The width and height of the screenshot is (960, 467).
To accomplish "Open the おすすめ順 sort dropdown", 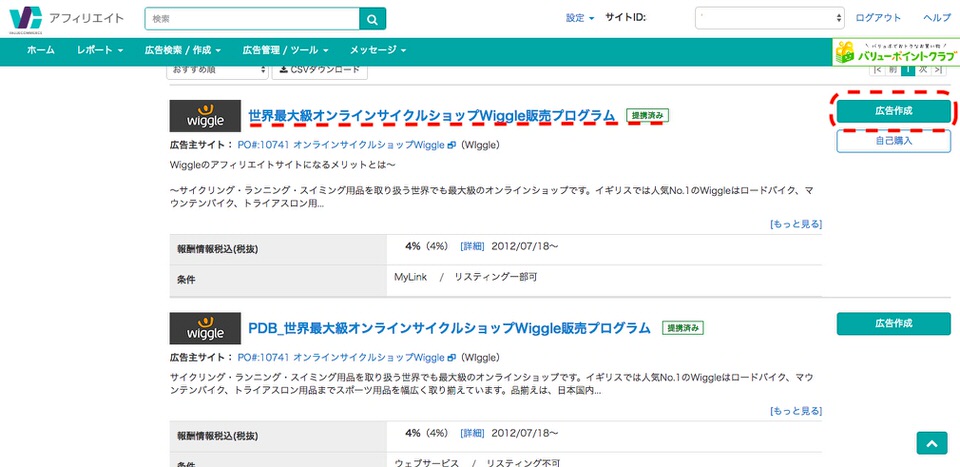I will pos(217,70).
